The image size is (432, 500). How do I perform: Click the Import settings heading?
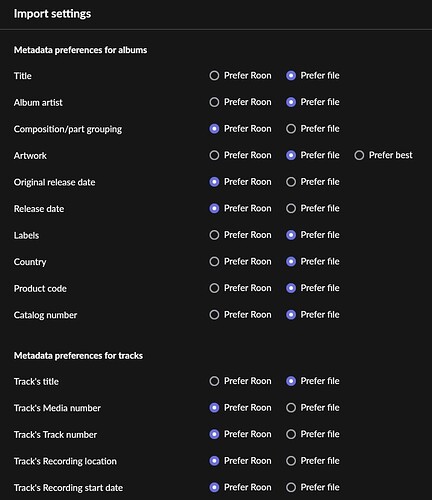[52, 14]
